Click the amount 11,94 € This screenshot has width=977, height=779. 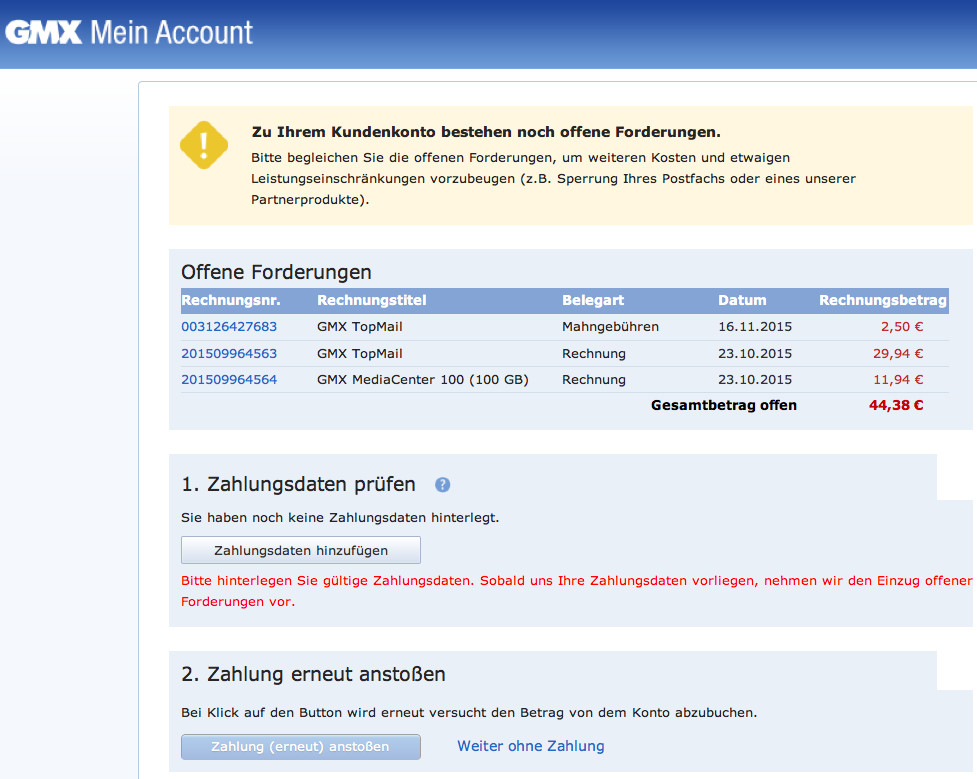click(x=898, y=380)
